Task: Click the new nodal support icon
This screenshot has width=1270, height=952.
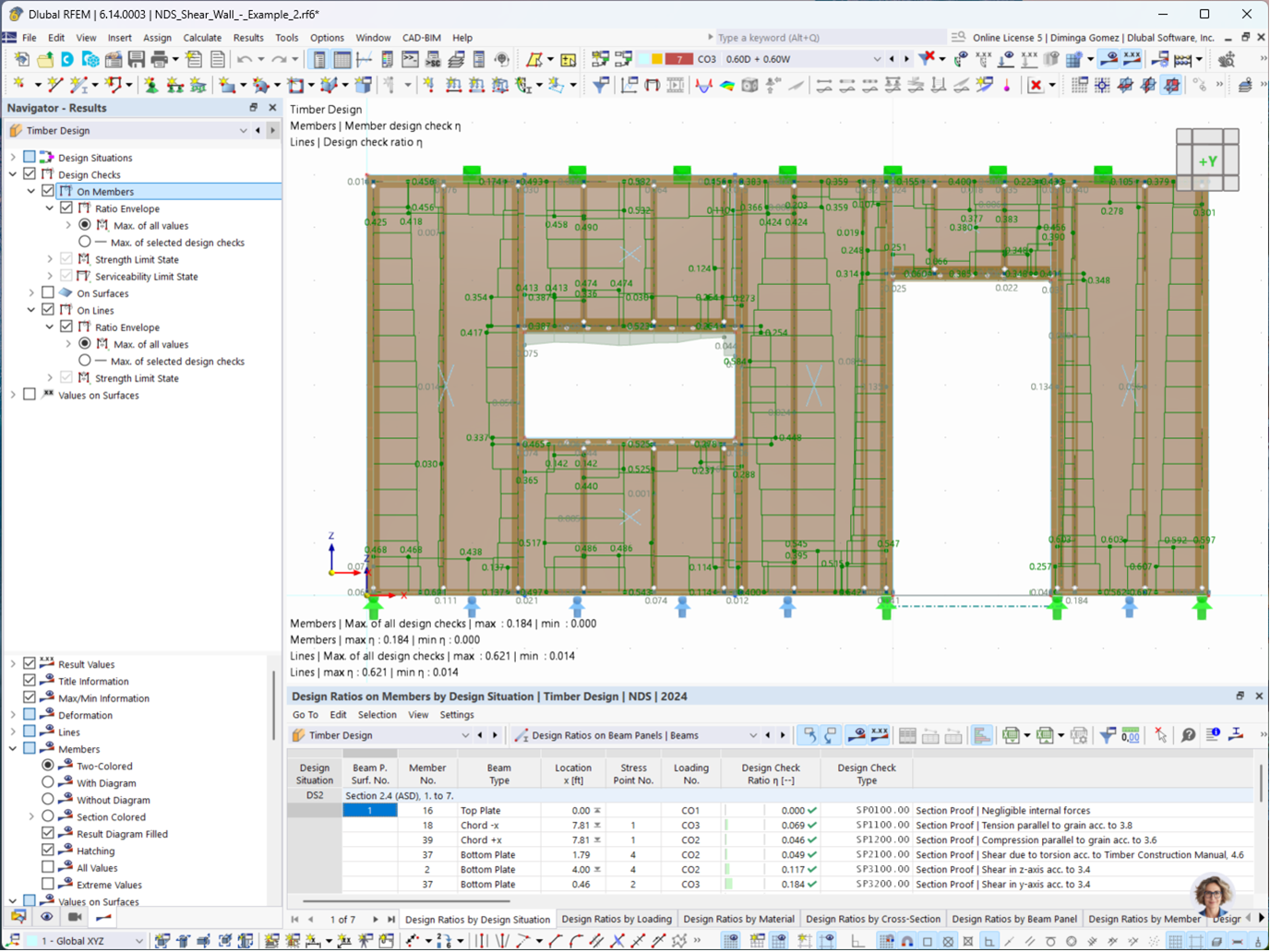Action: pyautogui.click(x=151, y=86)
